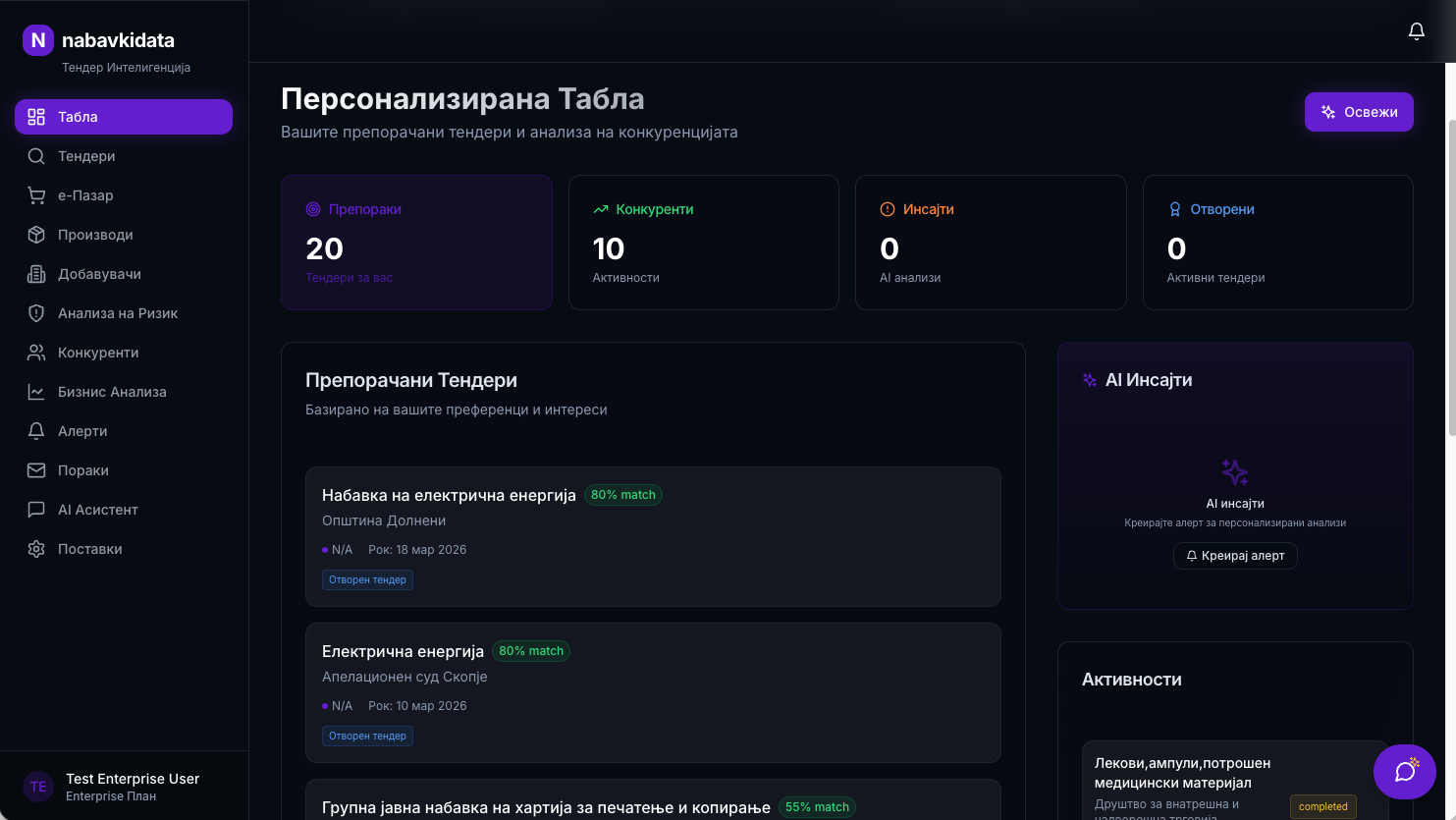This screenshot has height=820, width=1456.
Task: Click 80% match badge on Набавка на електрична енергија
Action: [x=623, y=495]
